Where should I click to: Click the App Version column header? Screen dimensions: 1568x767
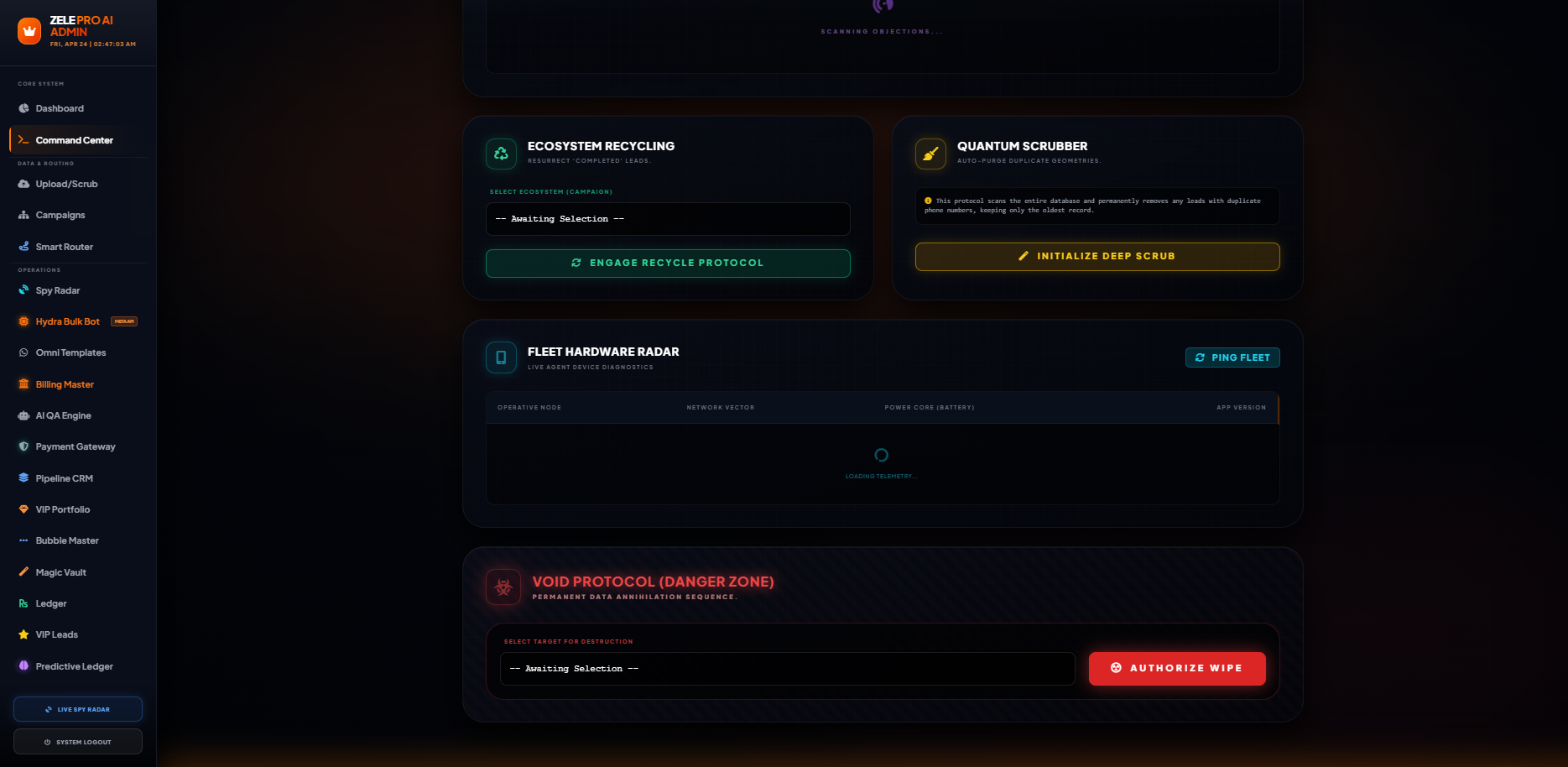[1242, 408]
